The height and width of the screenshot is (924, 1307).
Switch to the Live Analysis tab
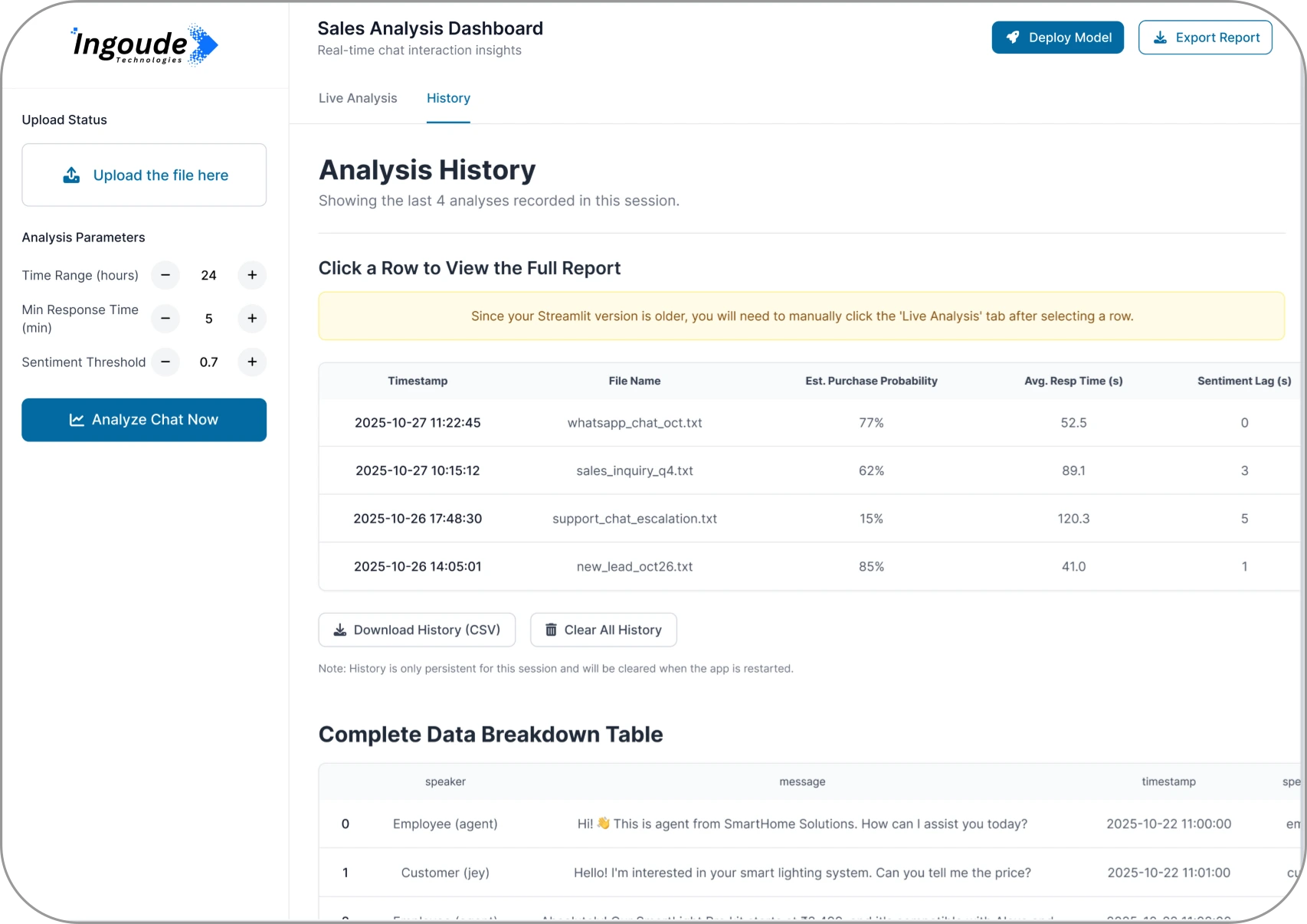point(358,98)
